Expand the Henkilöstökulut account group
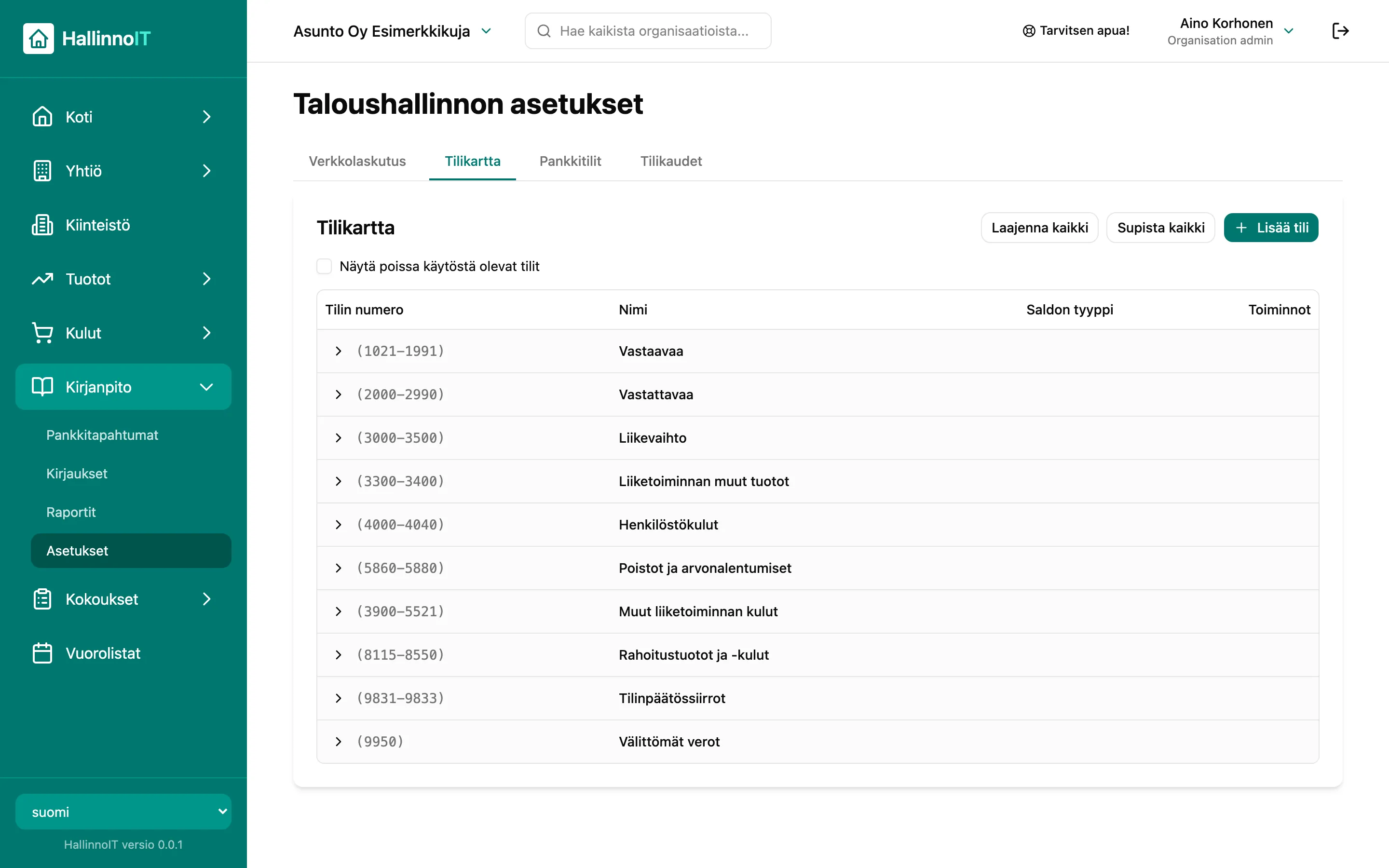 pyautogui.click(x=338, y=525)
